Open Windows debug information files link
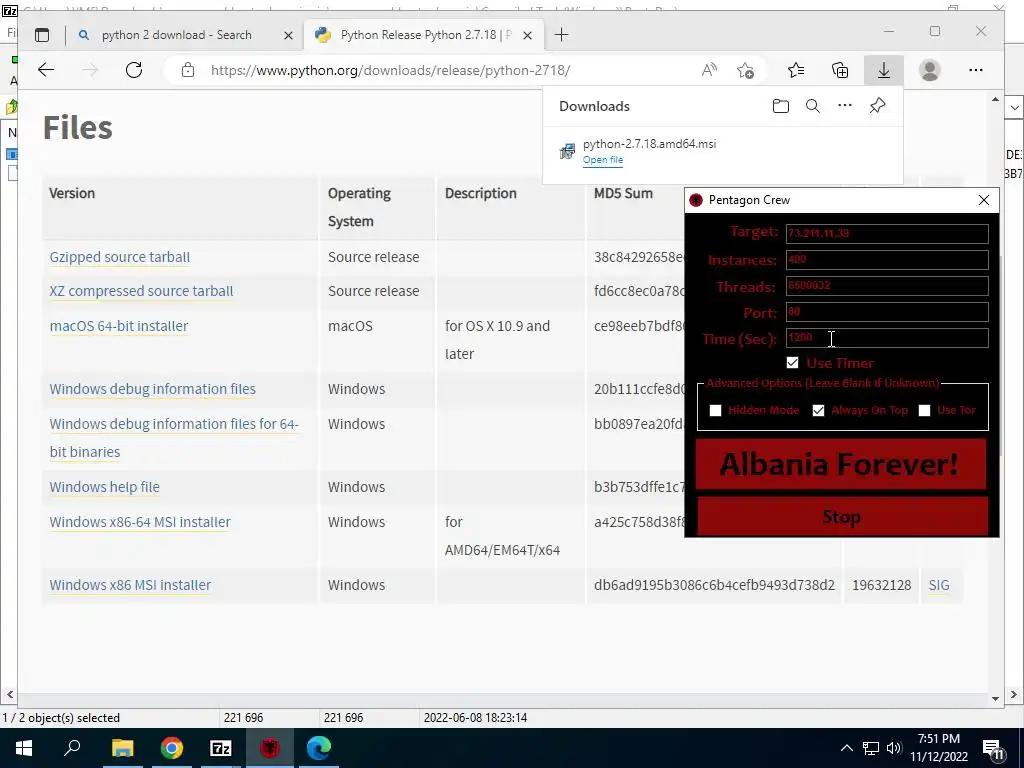The image size is (1024, 768). 152,389
